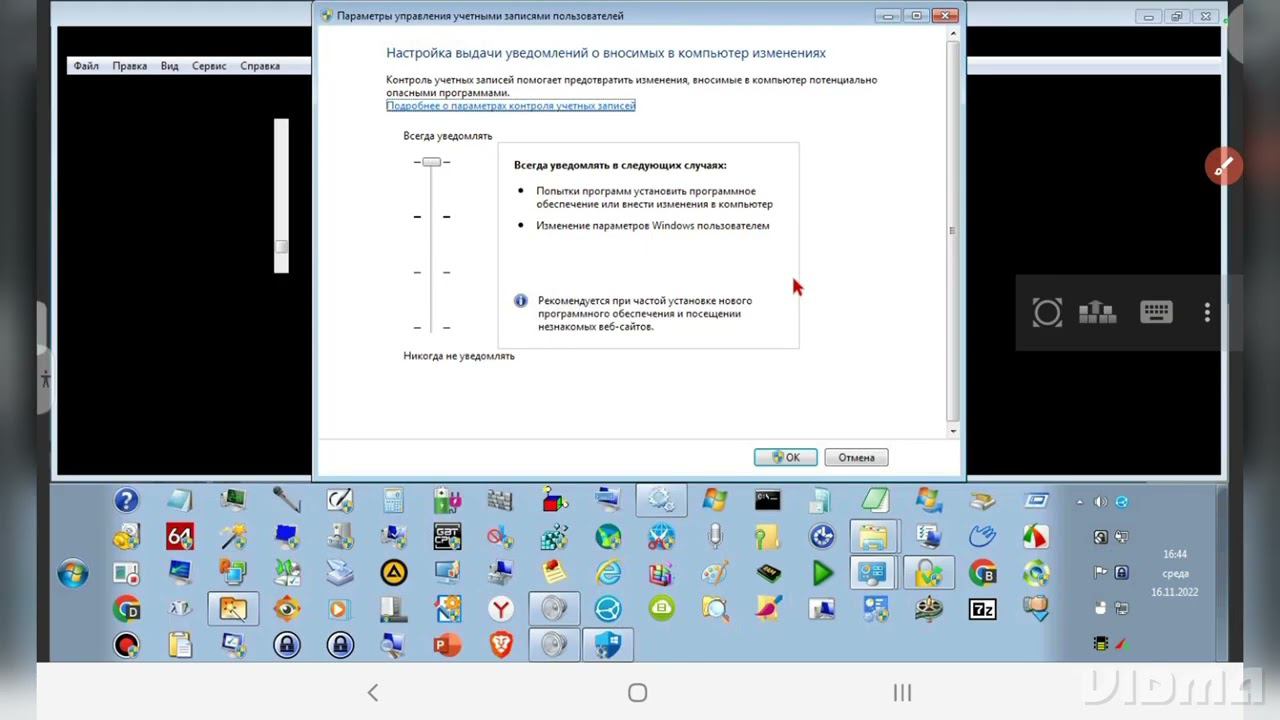1280x720 pixels.
Task: Tap the three-dot overflow menu in the overlay
Action: click(1207, 313)
